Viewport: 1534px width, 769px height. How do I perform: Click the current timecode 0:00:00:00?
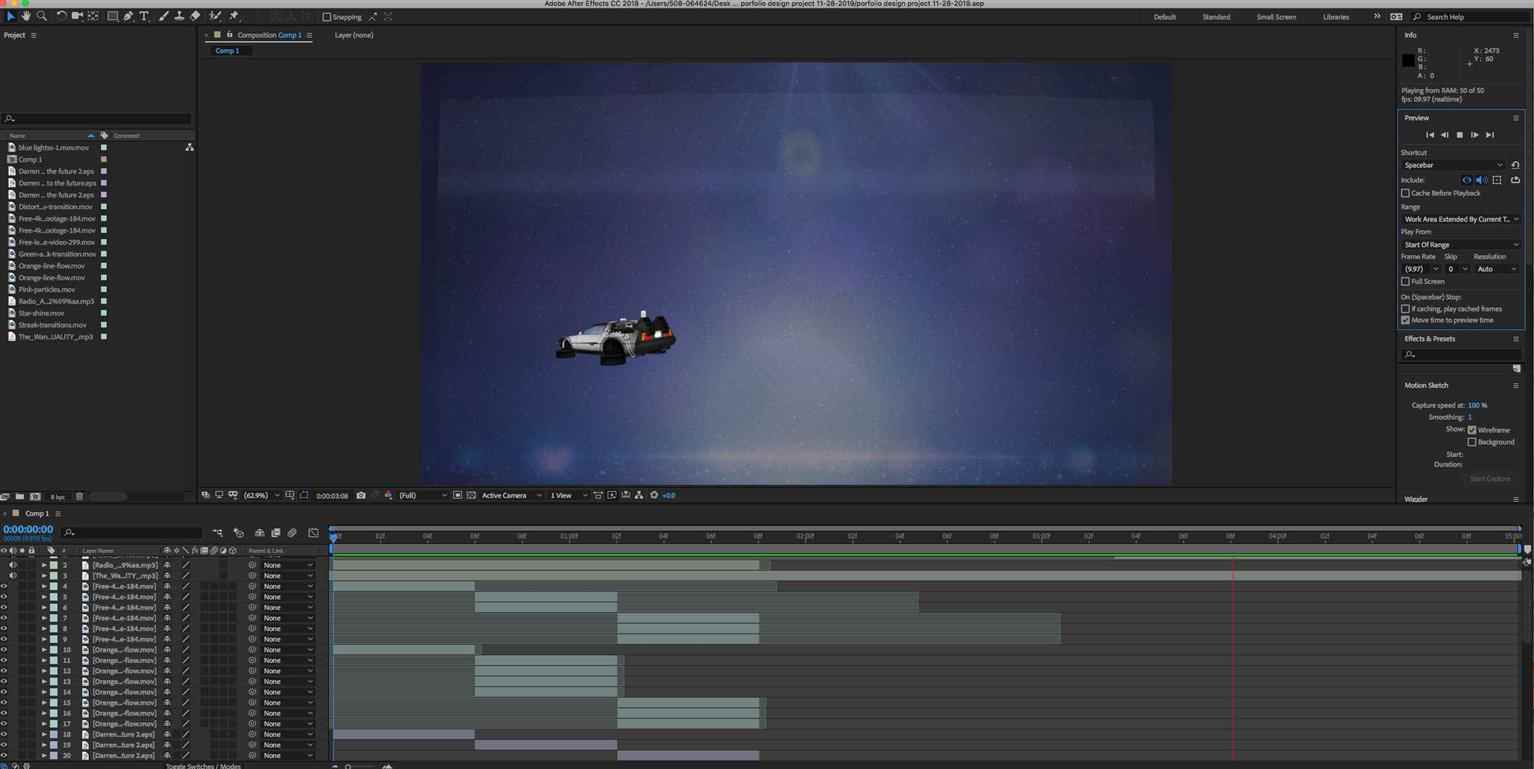tap(28, 529)
